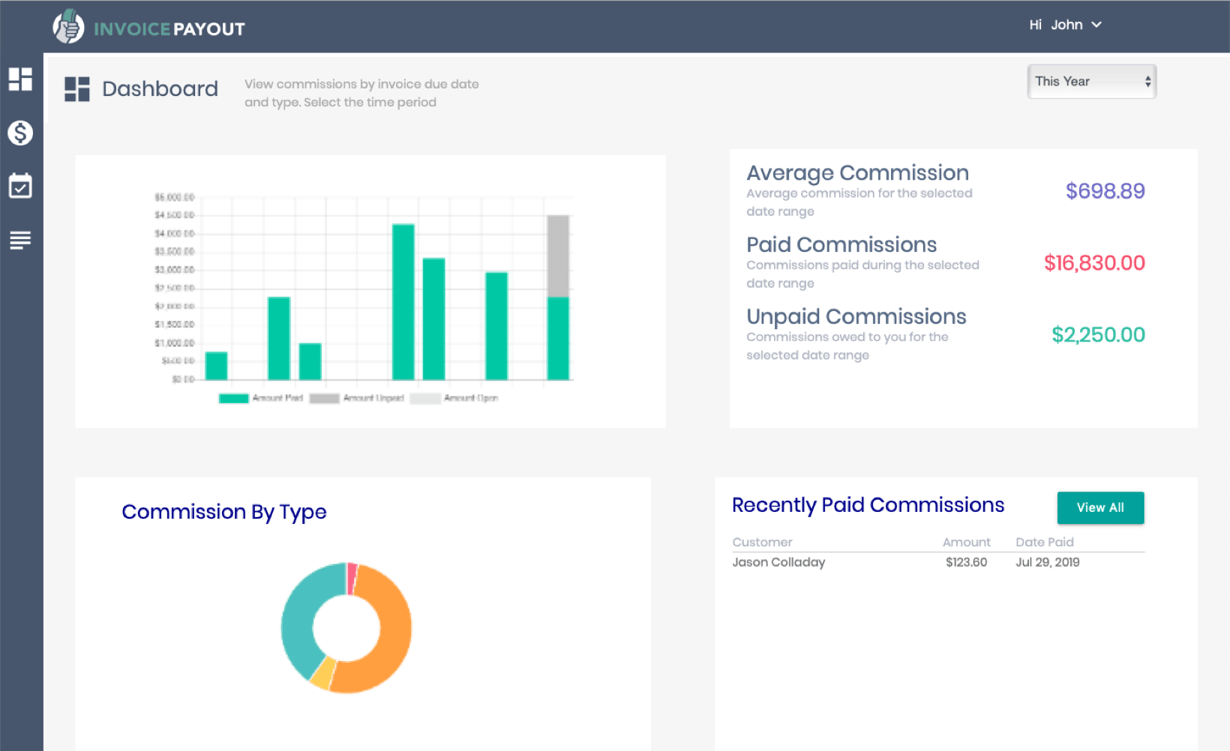Expand the Hi John account menu chevron
Image resolution: width=1230 pixels, height=751 pixels.
pos(1096,24)
